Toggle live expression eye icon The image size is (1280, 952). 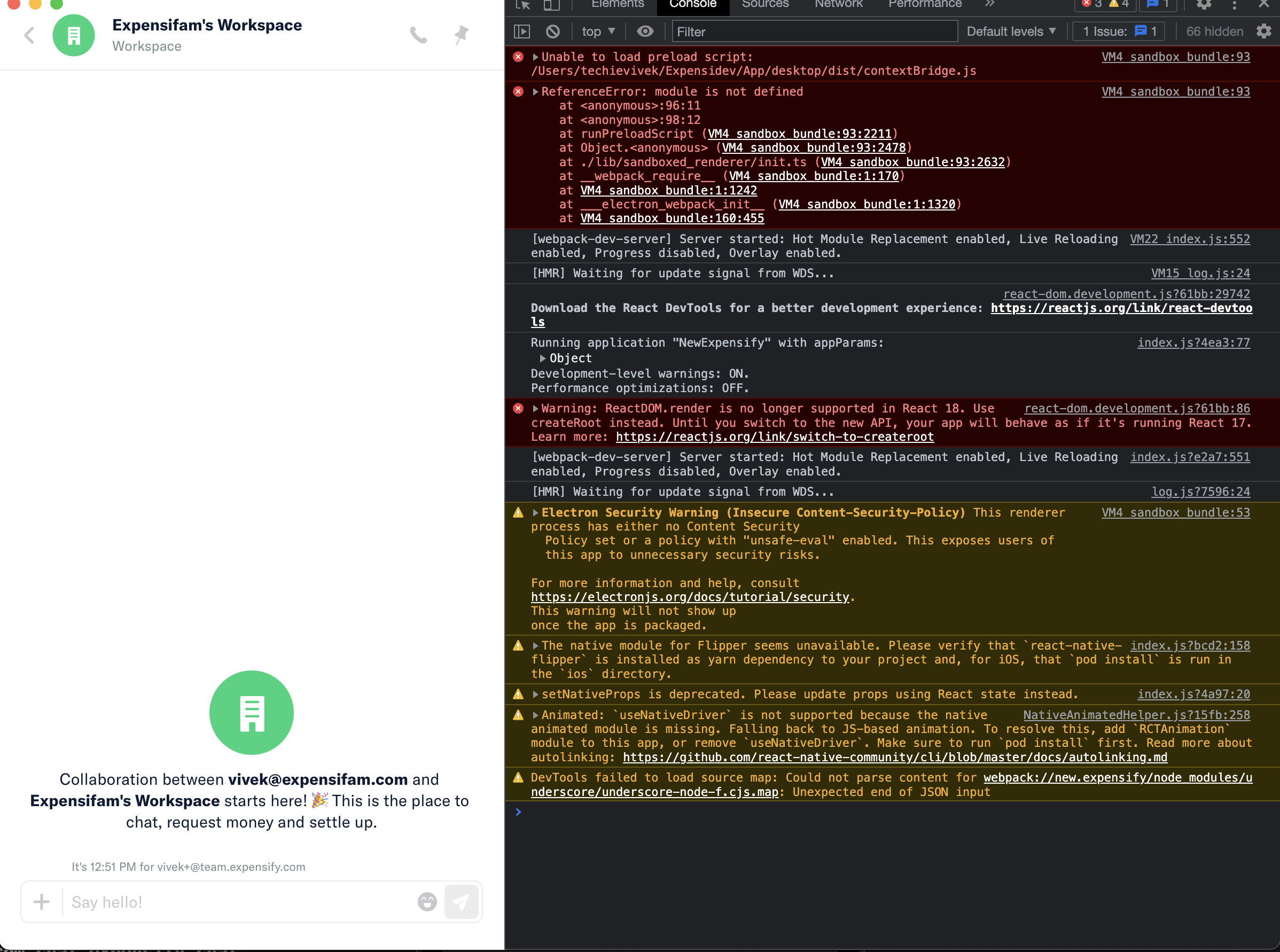(x=645, y=32)
